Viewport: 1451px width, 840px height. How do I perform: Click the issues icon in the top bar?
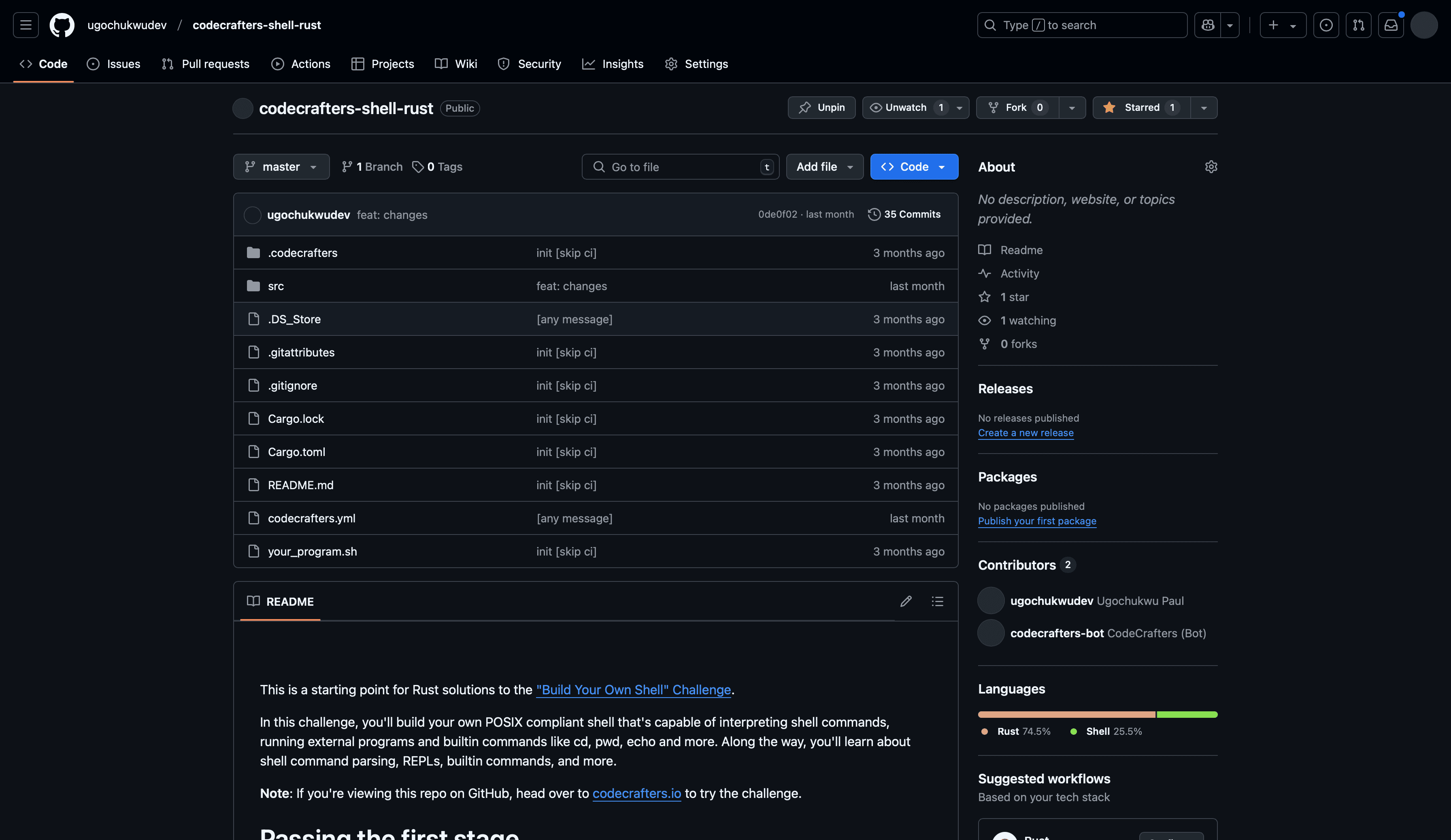1326,25
